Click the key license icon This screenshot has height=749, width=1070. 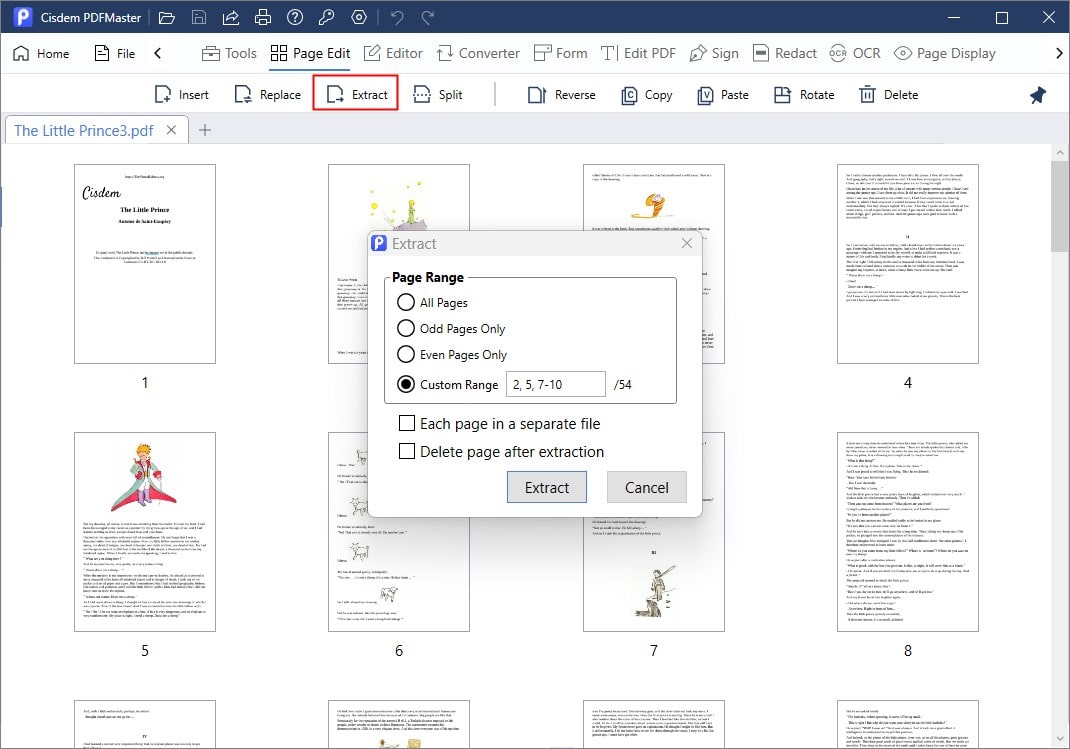[x=326, y=18]
